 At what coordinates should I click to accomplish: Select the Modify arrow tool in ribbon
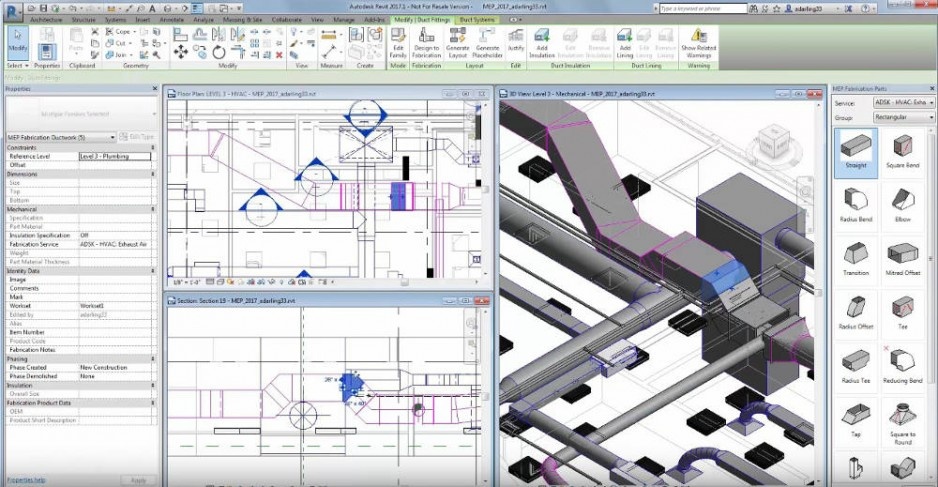click(x=17, y=41)
